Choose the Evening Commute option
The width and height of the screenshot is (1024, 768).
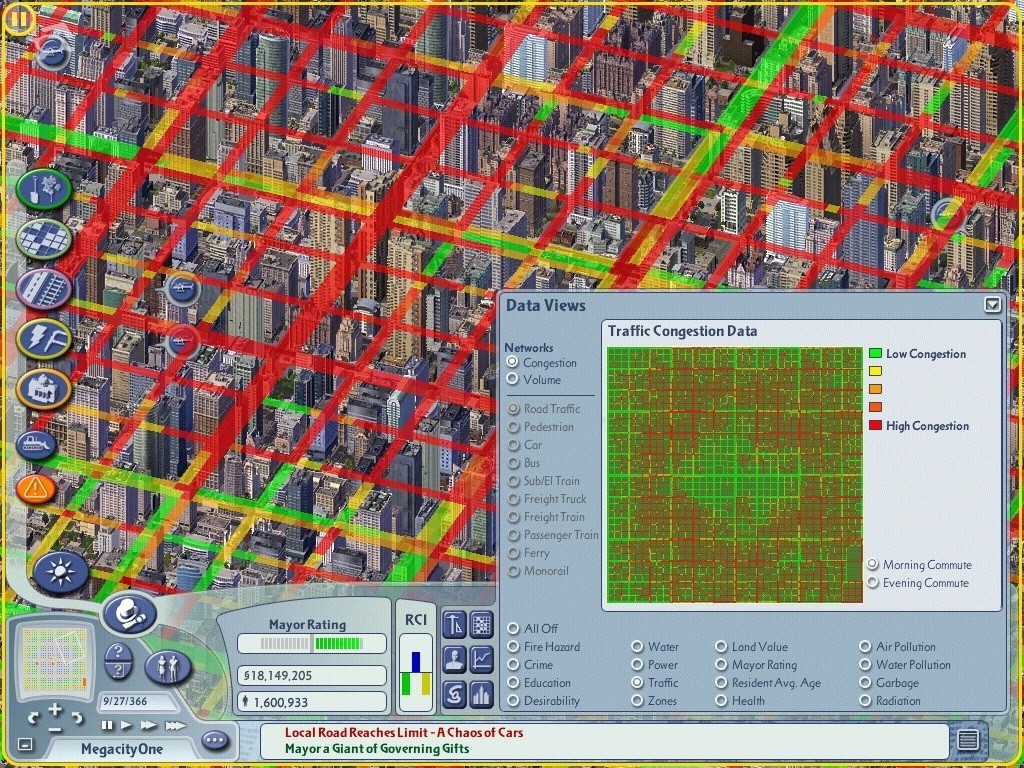[872, 582]
